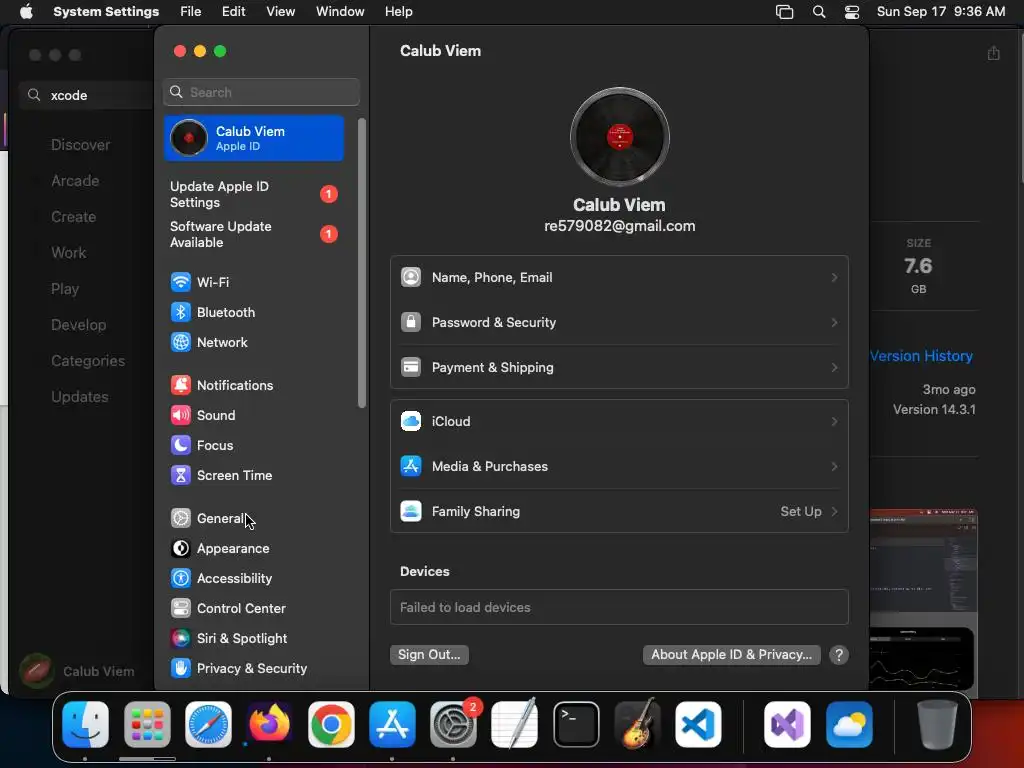
Task: Open the File menu
Action: pos(191,12)
